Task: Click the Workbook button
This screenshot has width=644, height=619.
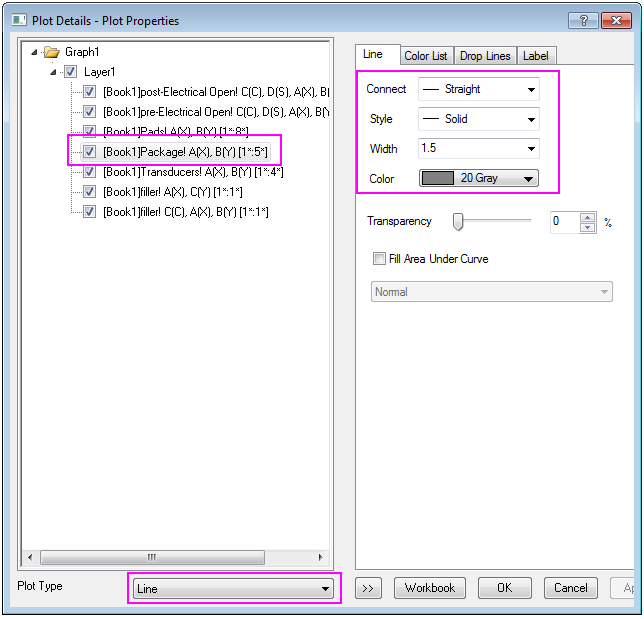Action: pos(430,588)
